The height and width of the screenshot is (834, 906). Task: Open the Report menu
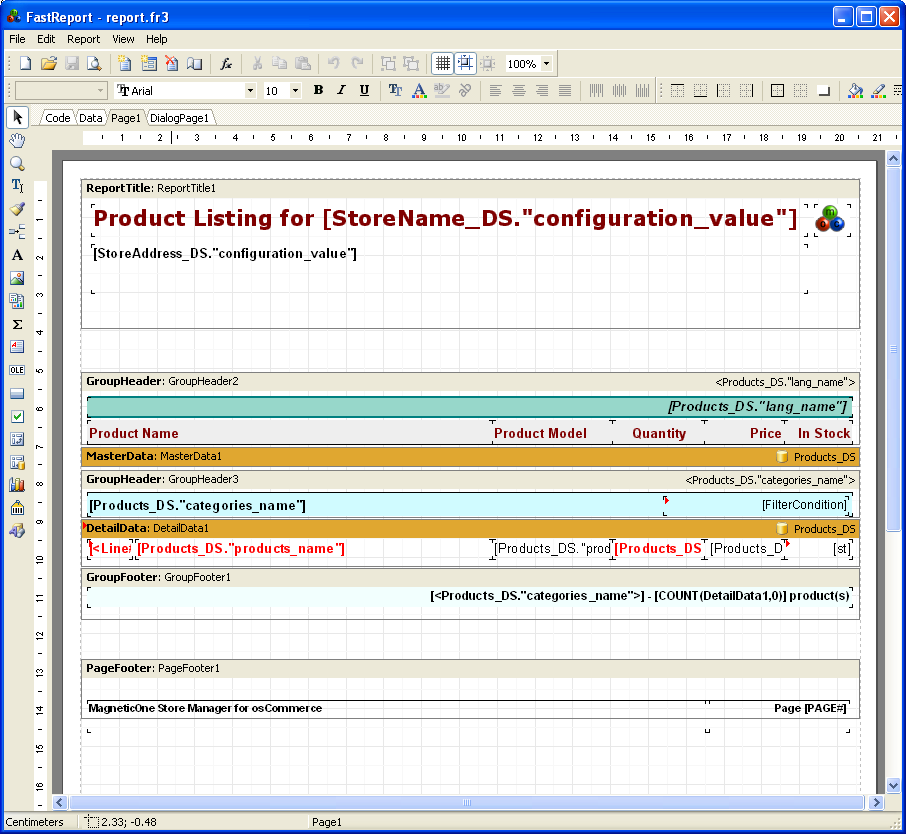click(83, 39)
